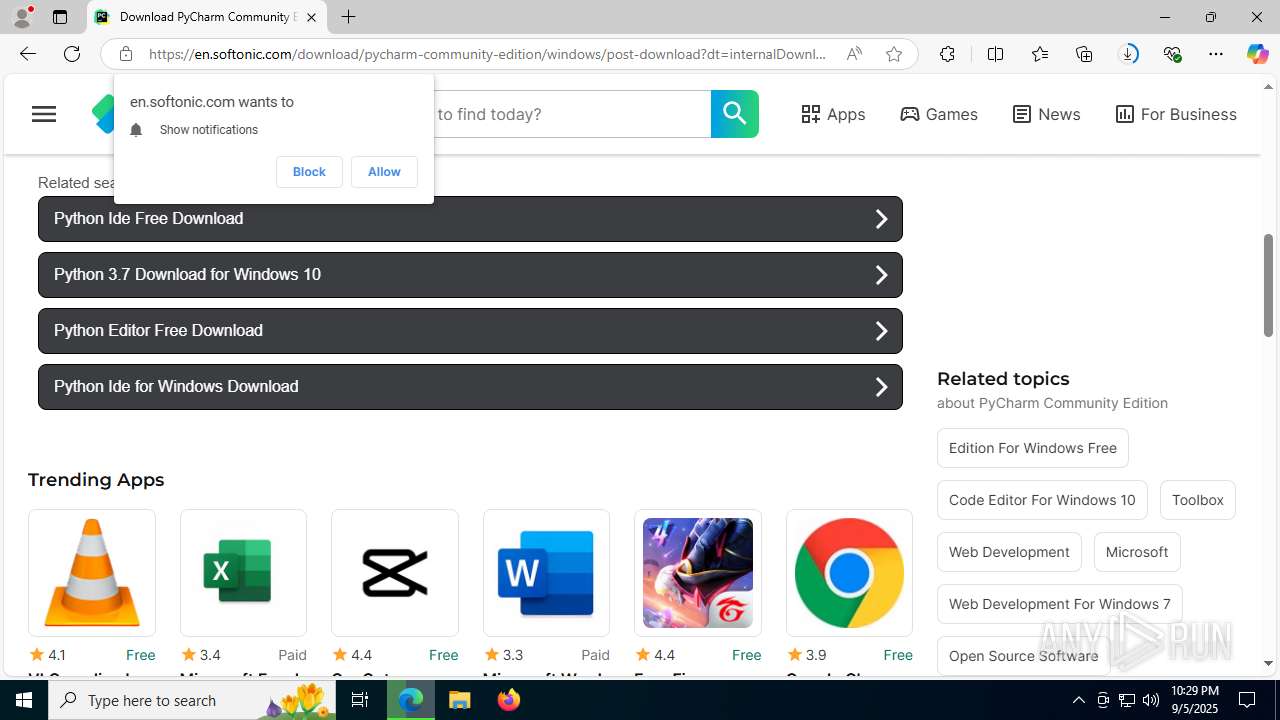
Task: Open Edge Settings and more menu
Action: coord(1216,54)
